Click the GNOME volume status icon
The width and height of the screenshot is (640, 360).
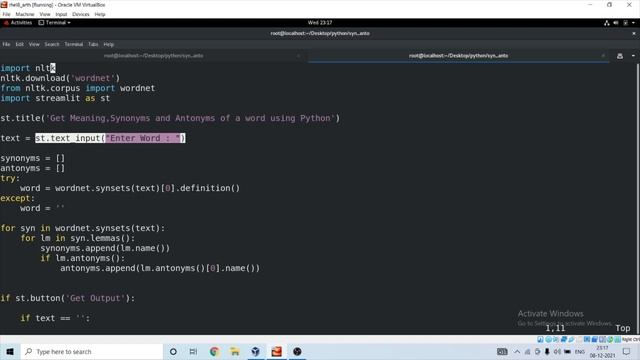point(616,23)
